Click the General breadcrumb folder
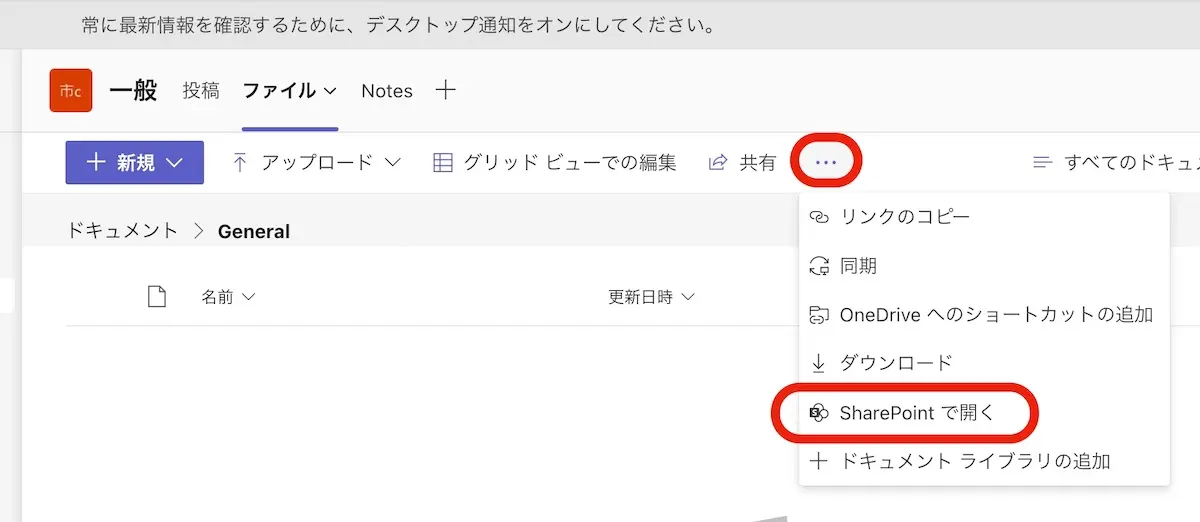 tap(254, 231)
